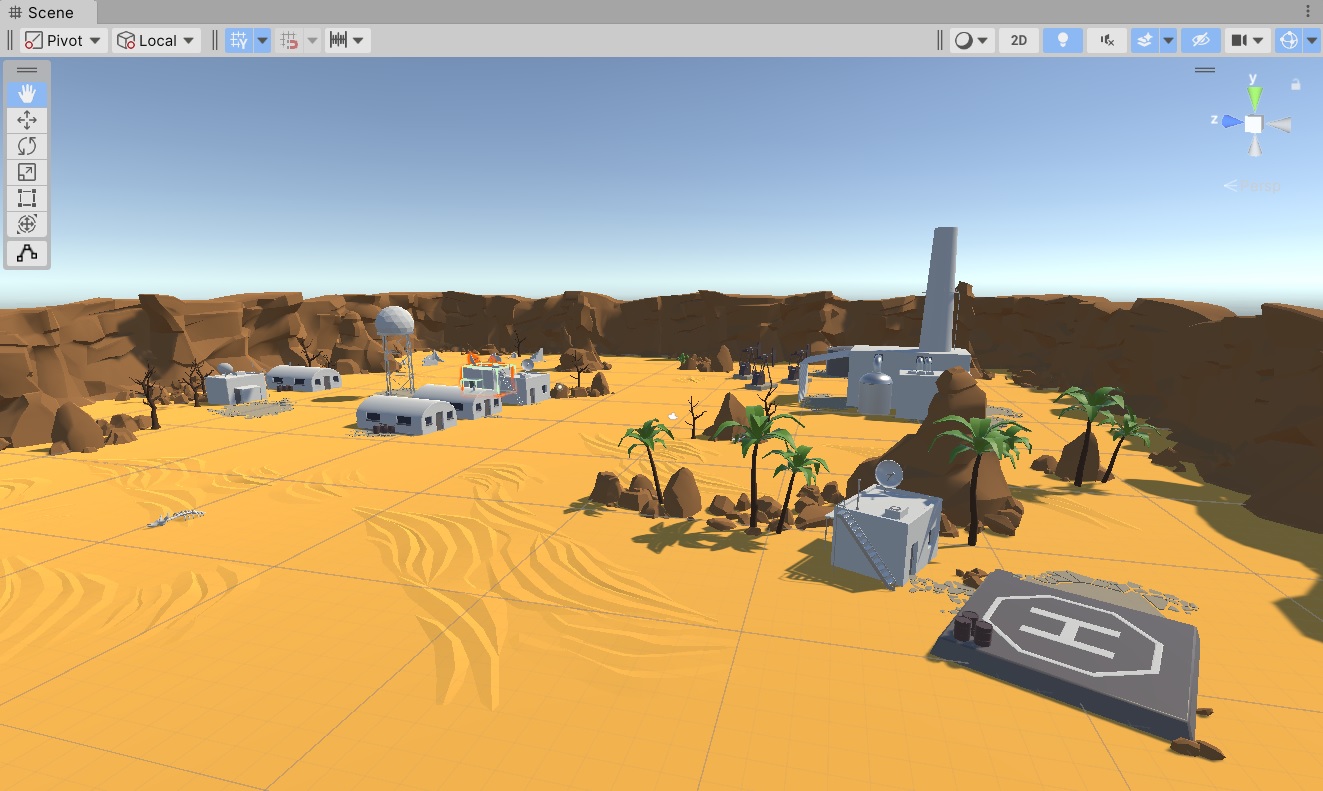
Task: Expand the scene effects dropdown arrow
Action: (1167, 40)
